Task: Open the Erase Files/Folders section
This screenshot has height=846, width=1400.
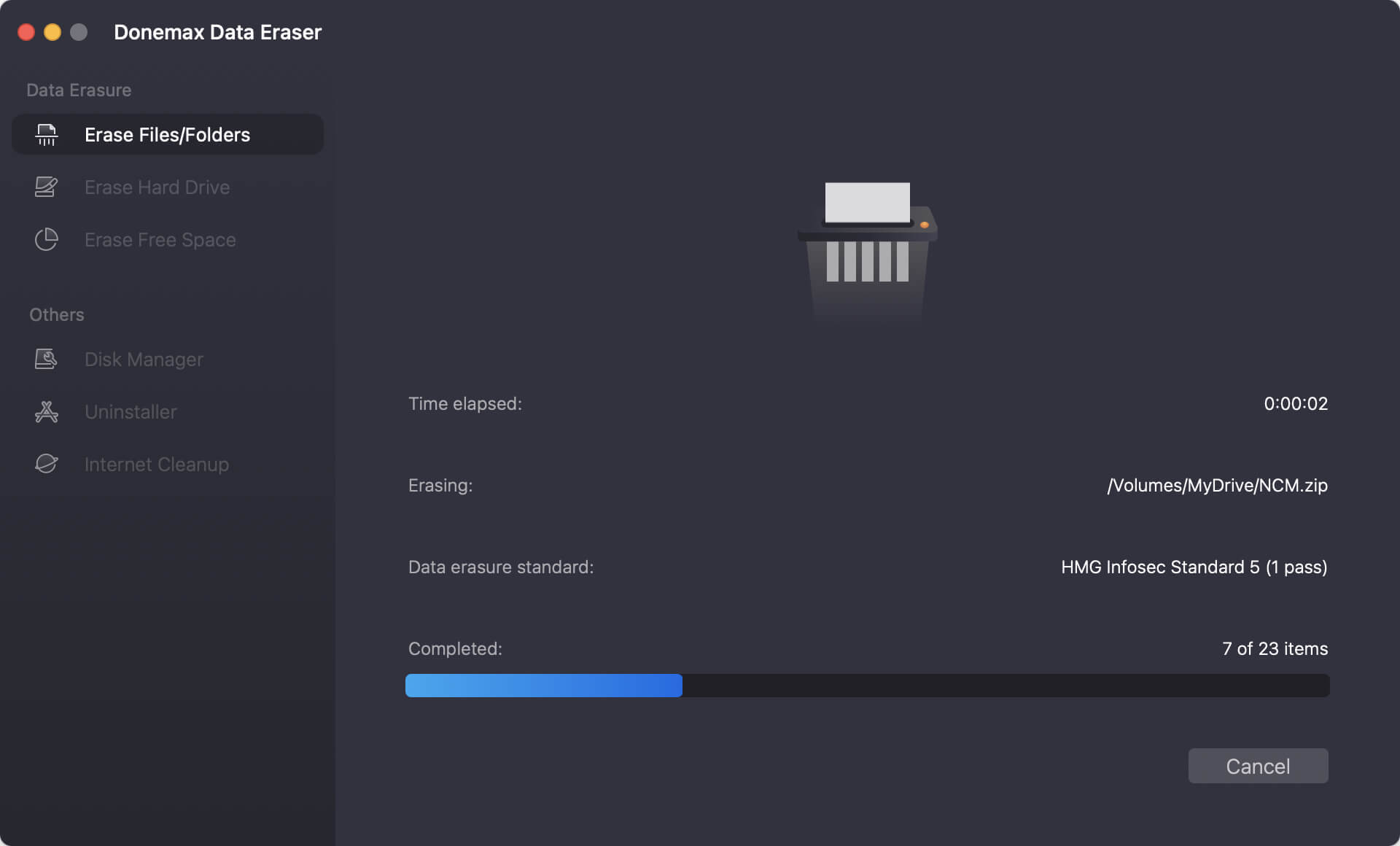Action: click(x=168, y=134)
